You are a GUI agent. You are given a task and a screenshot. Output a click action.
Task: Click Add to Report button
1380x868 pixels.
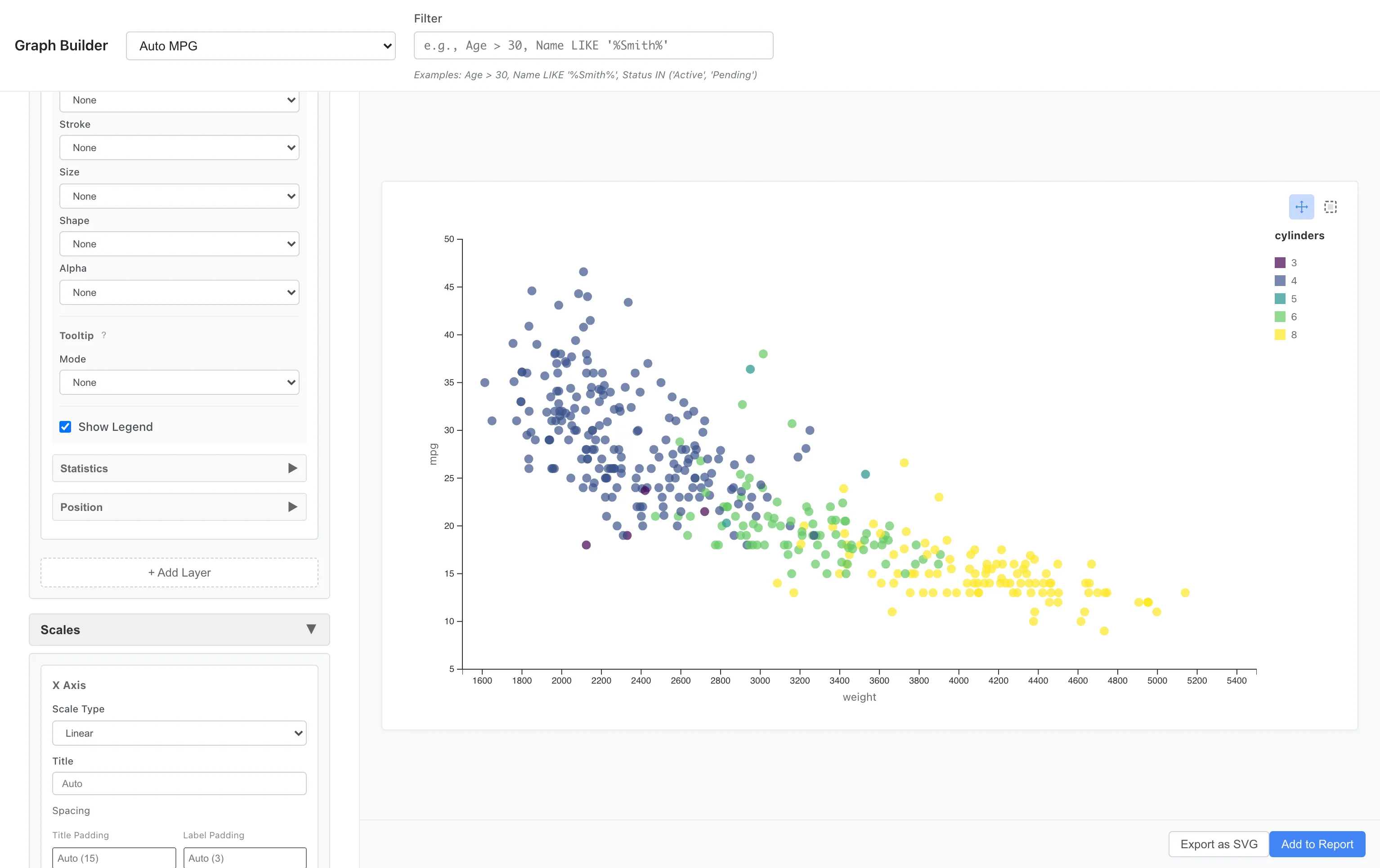(1317, 844)
